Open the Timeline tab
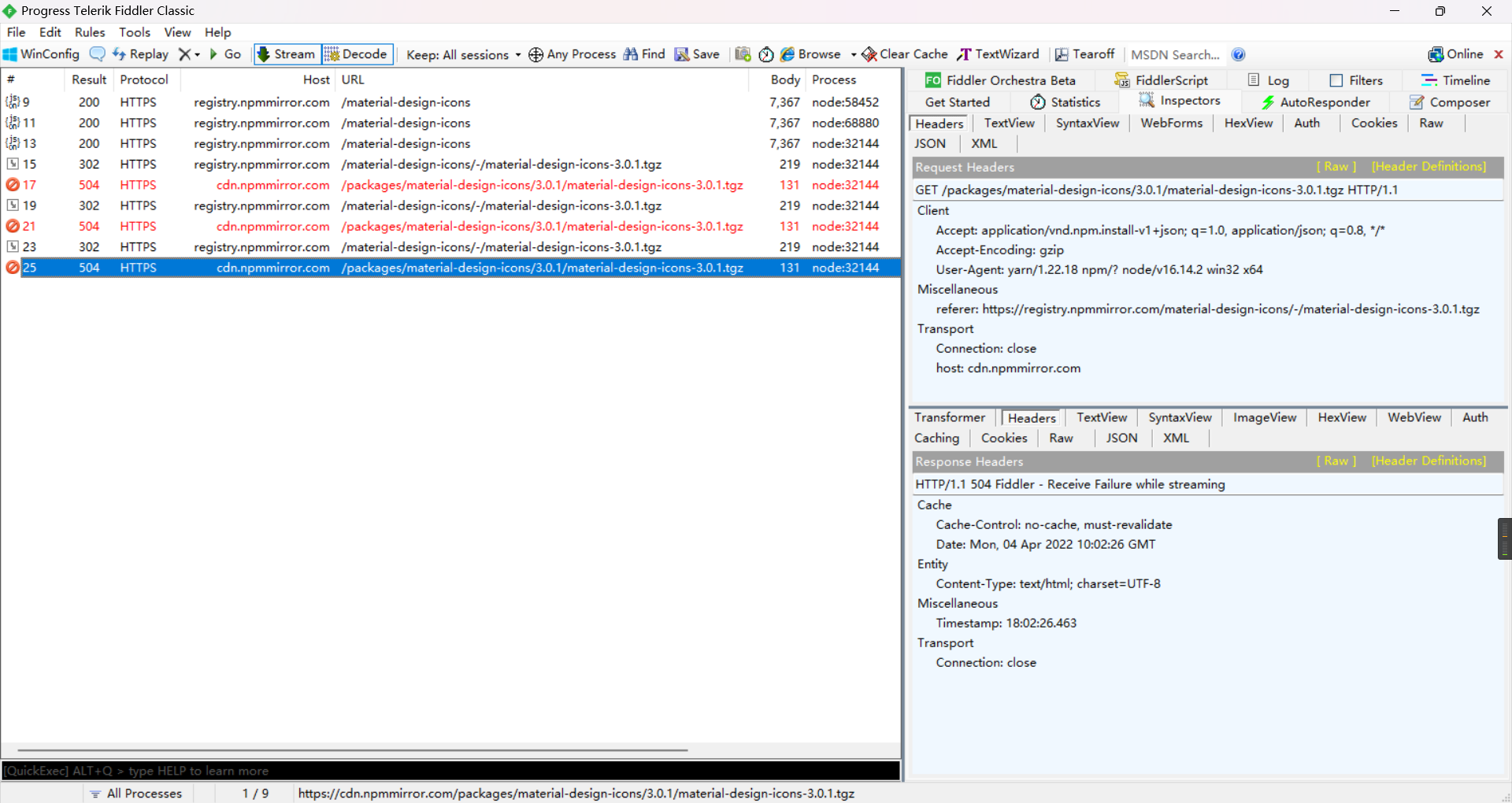This screenshot has height=803, width=1512. tap(1455, 80)
